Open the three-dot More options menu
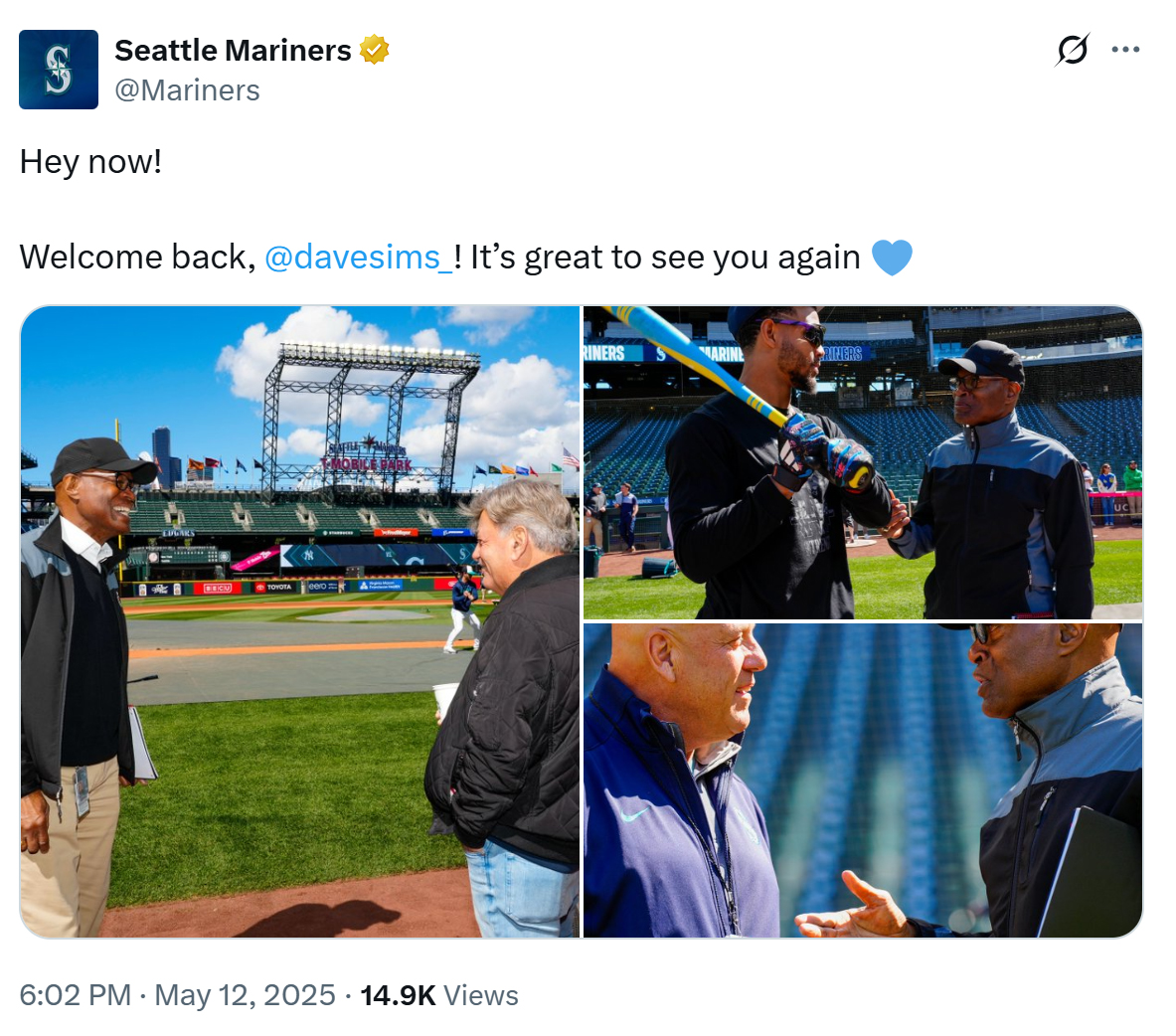This screenshot has height=1036, width=1176. pos(1125,50)
